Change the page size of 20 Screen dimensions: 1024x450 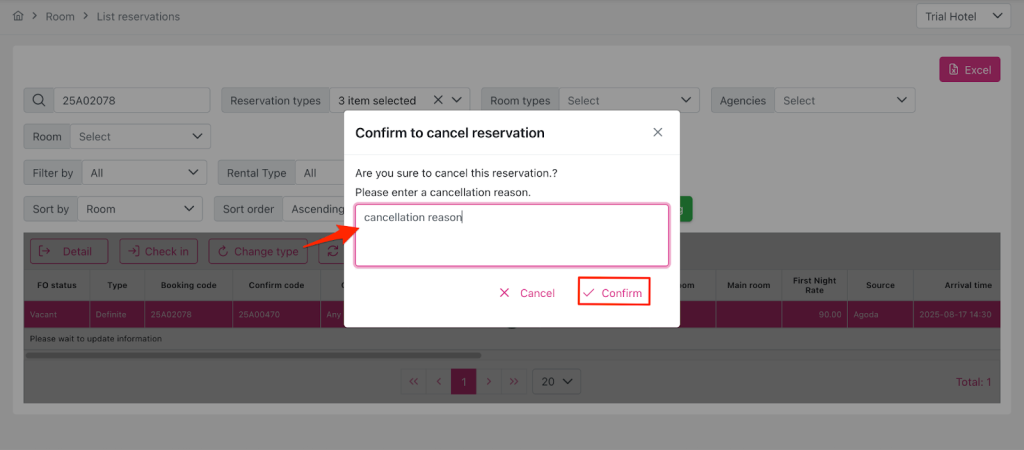point(556,381)
